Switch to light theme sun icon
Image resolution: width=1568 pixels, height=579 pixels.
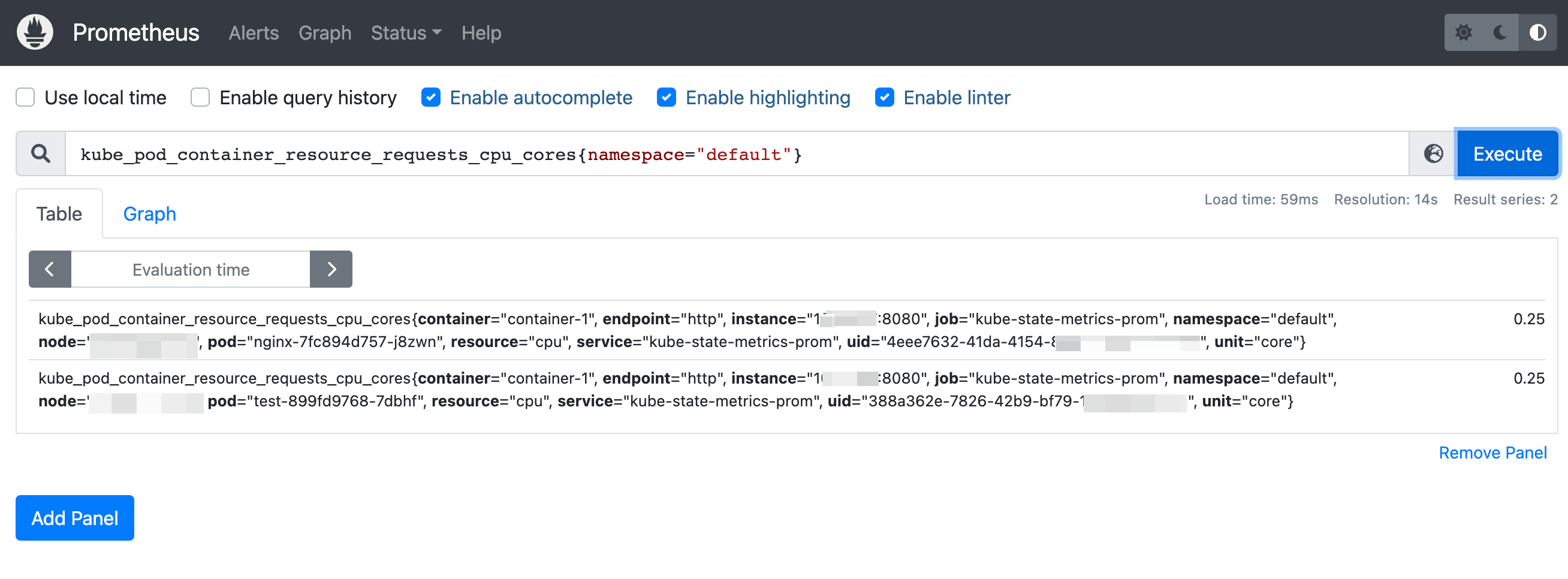coord(1463,32)
